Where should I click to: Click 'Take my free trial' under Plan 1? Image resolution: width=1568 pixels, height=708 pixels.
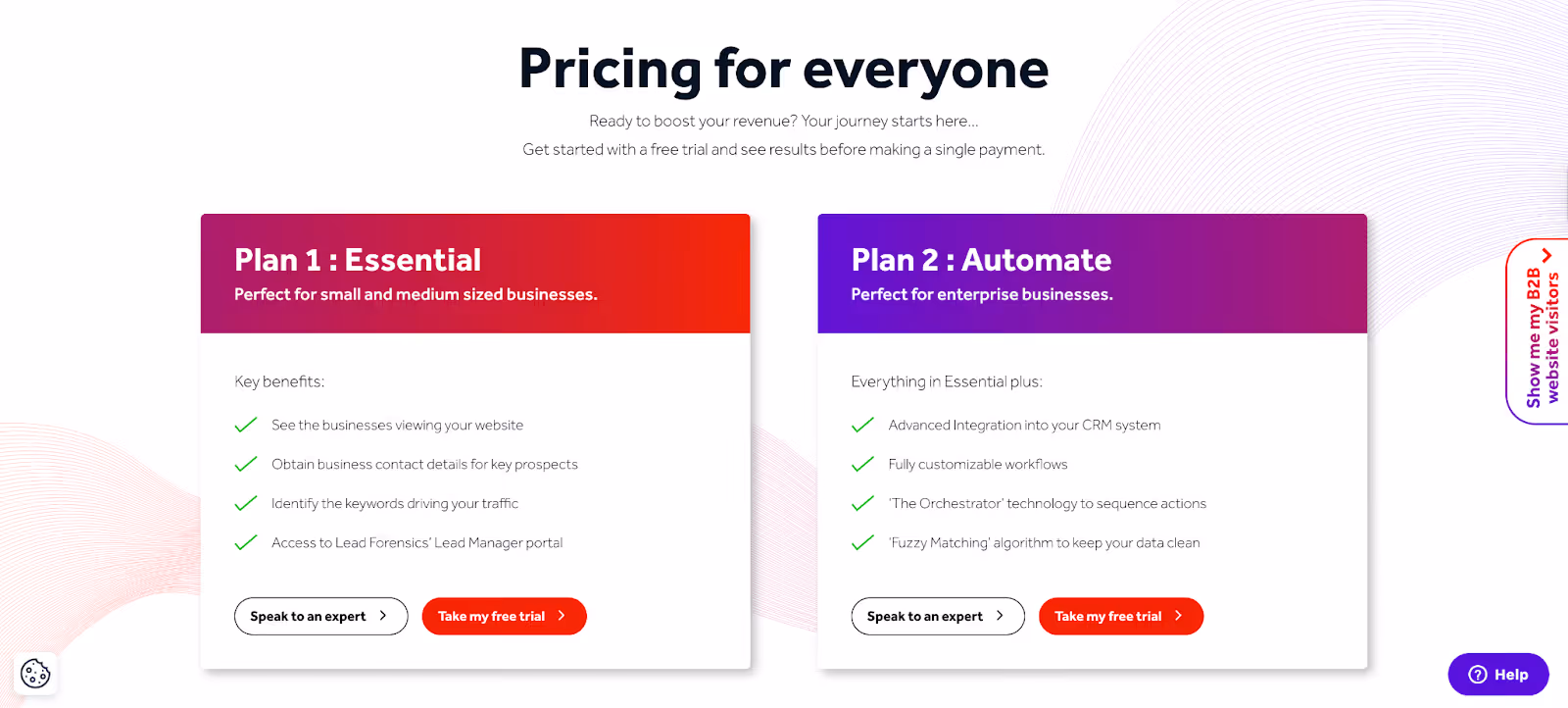click(504, 616)
